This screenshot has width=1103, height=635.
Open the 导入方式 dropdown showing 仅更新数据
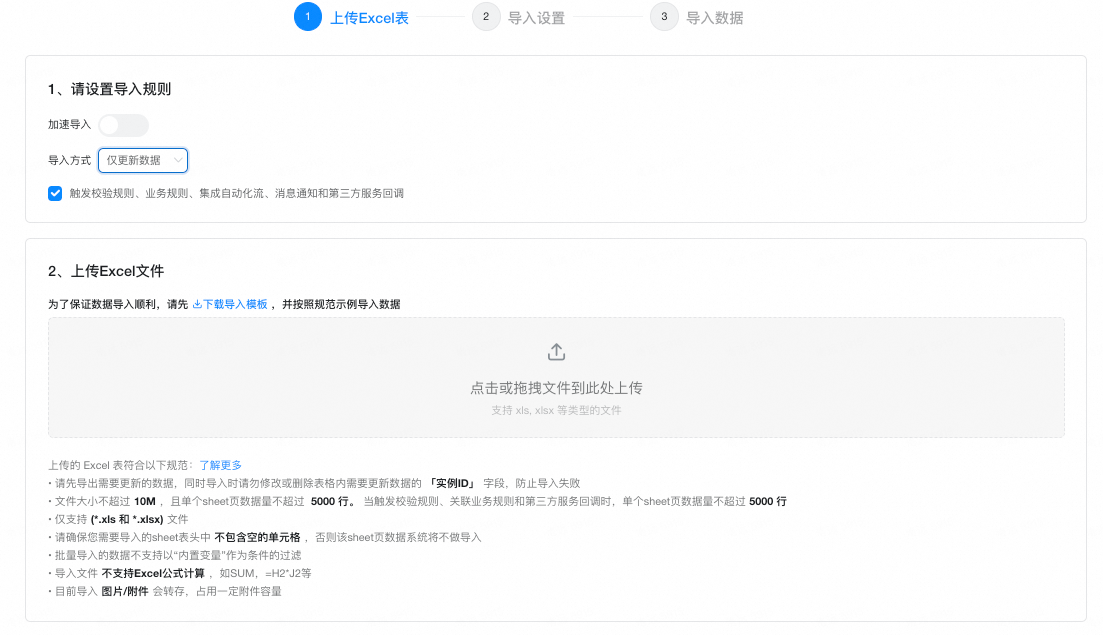click(142, 160)
